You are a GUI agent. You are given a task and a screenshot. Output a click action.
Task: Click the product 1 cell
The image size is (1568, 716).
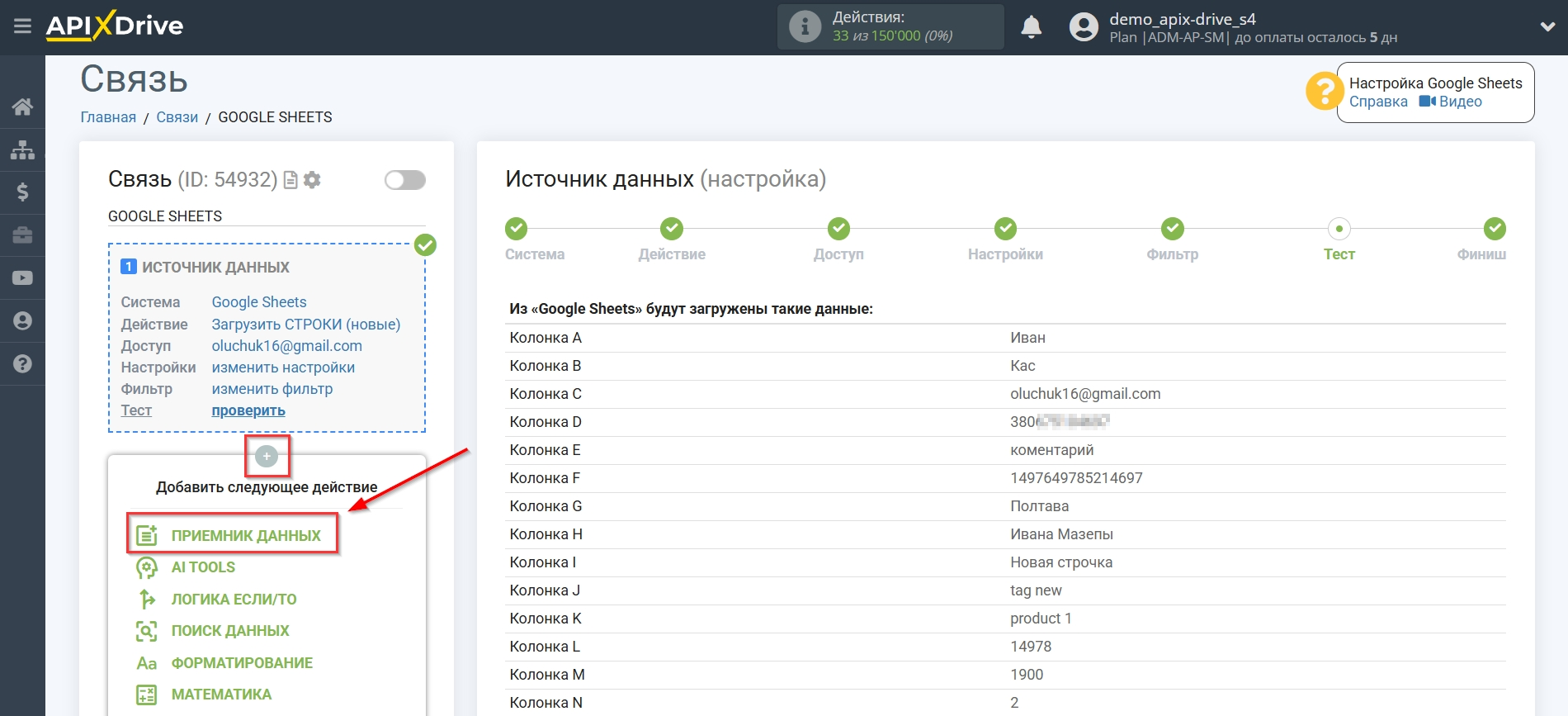click(1041, 619)
